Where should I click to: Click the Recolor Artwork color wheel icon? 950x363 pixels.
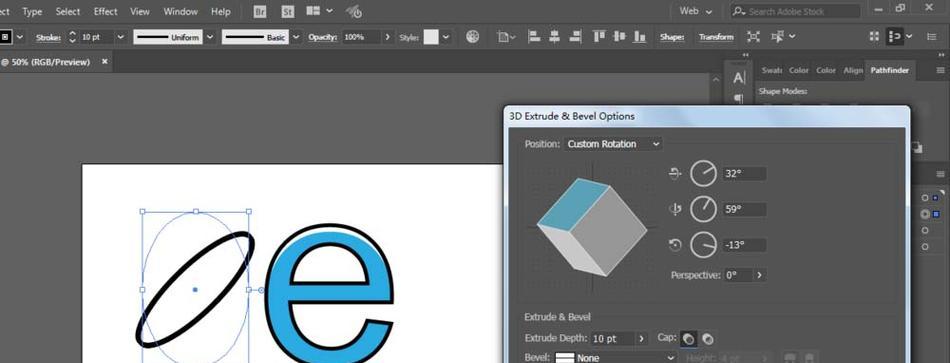click(473, 37)
